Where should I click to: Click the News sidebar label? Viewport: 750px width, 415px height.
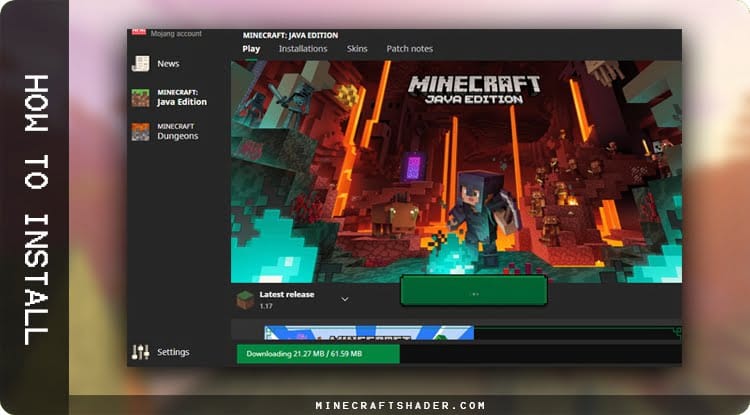(168, 64)
